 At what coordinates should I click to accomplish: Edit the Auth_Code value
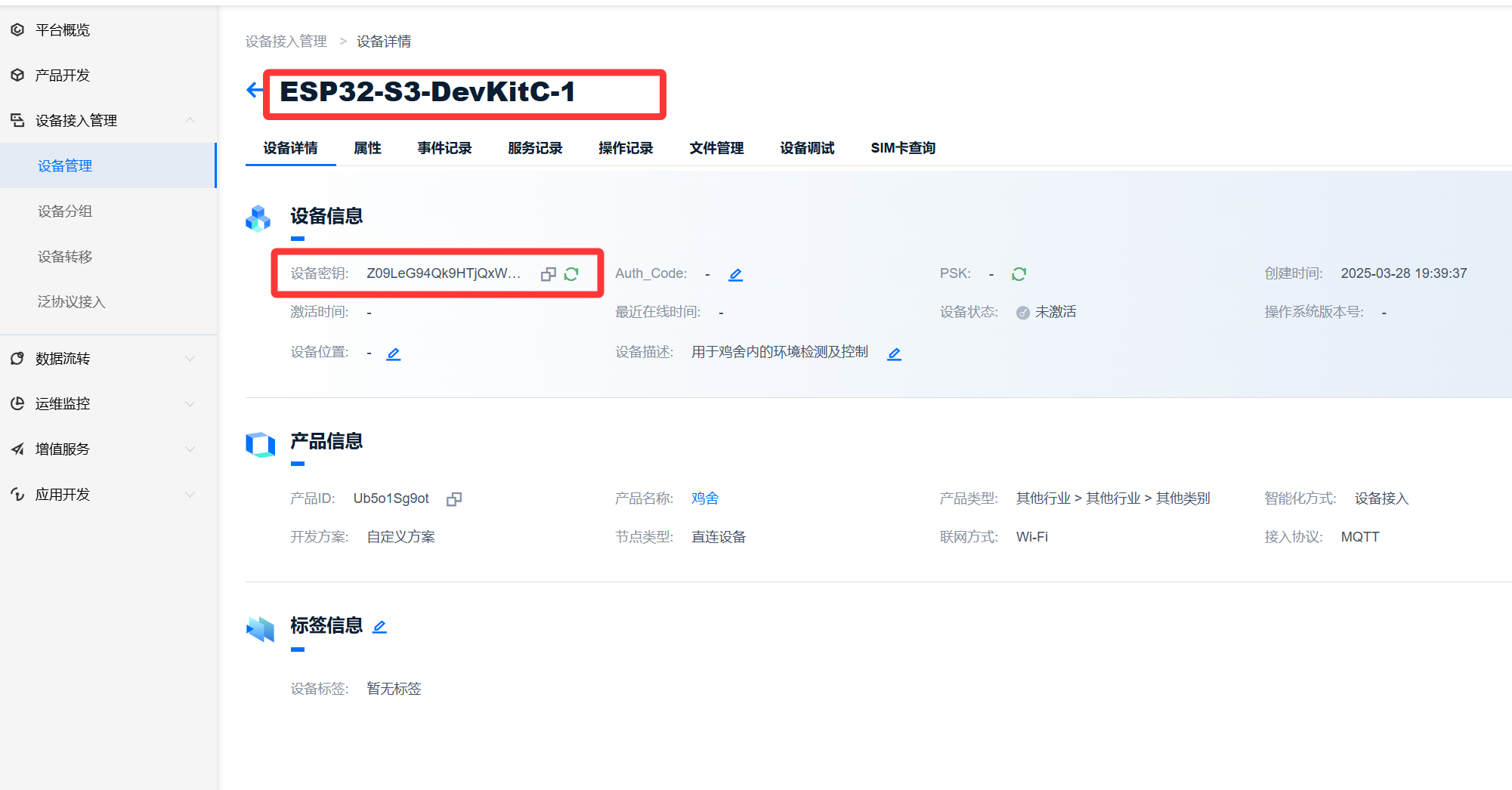tap(735, 275)
